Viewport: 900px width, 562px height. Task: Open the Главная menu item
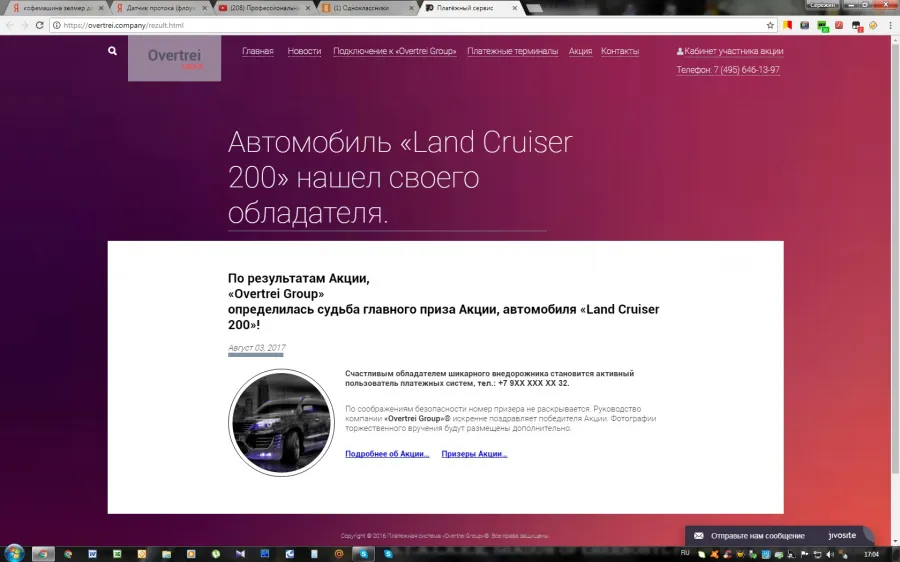click(258, 51)
